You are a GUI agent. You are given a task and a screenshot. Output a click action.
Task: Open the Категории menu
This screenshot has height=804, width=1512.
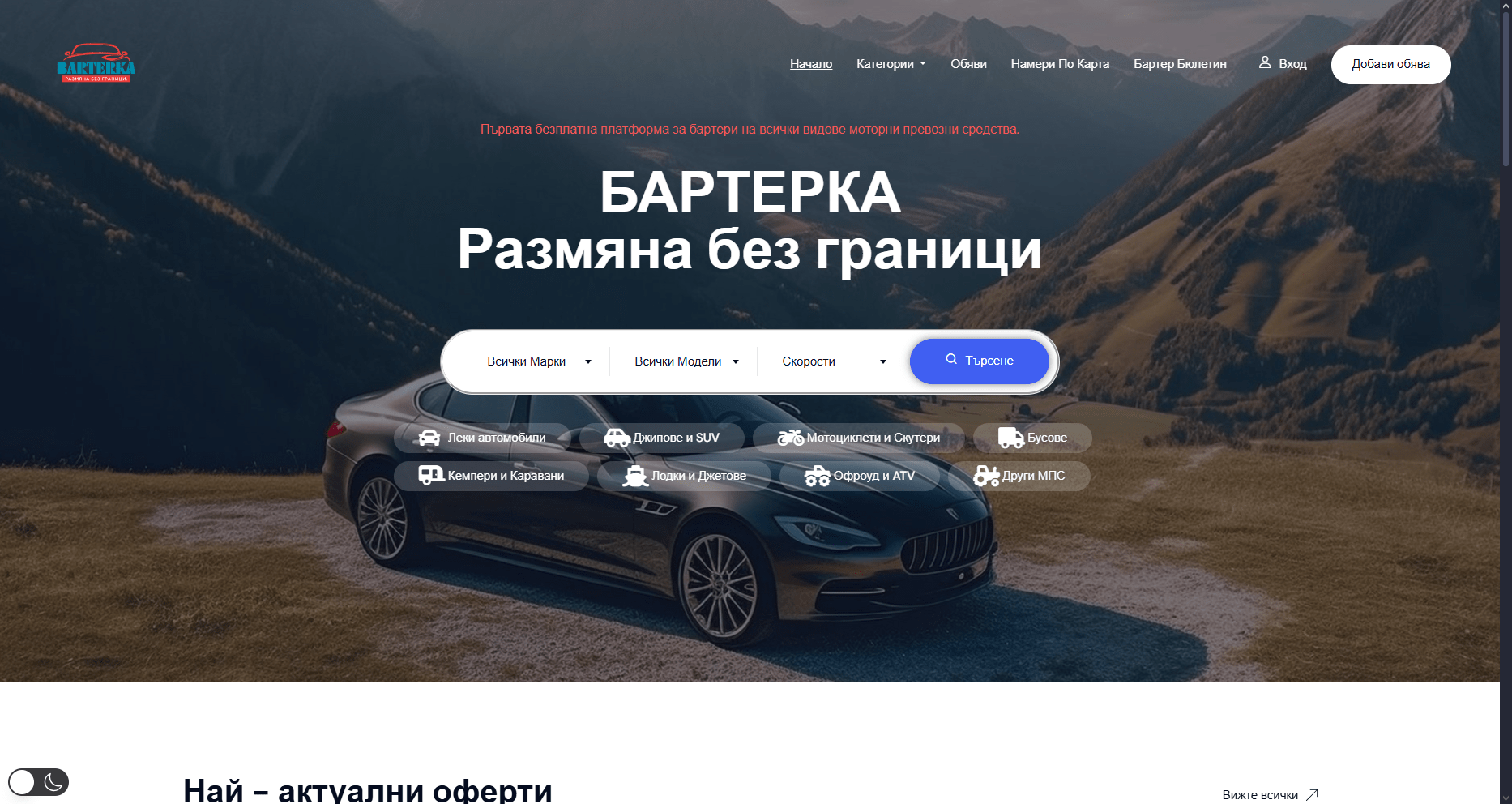891,64
